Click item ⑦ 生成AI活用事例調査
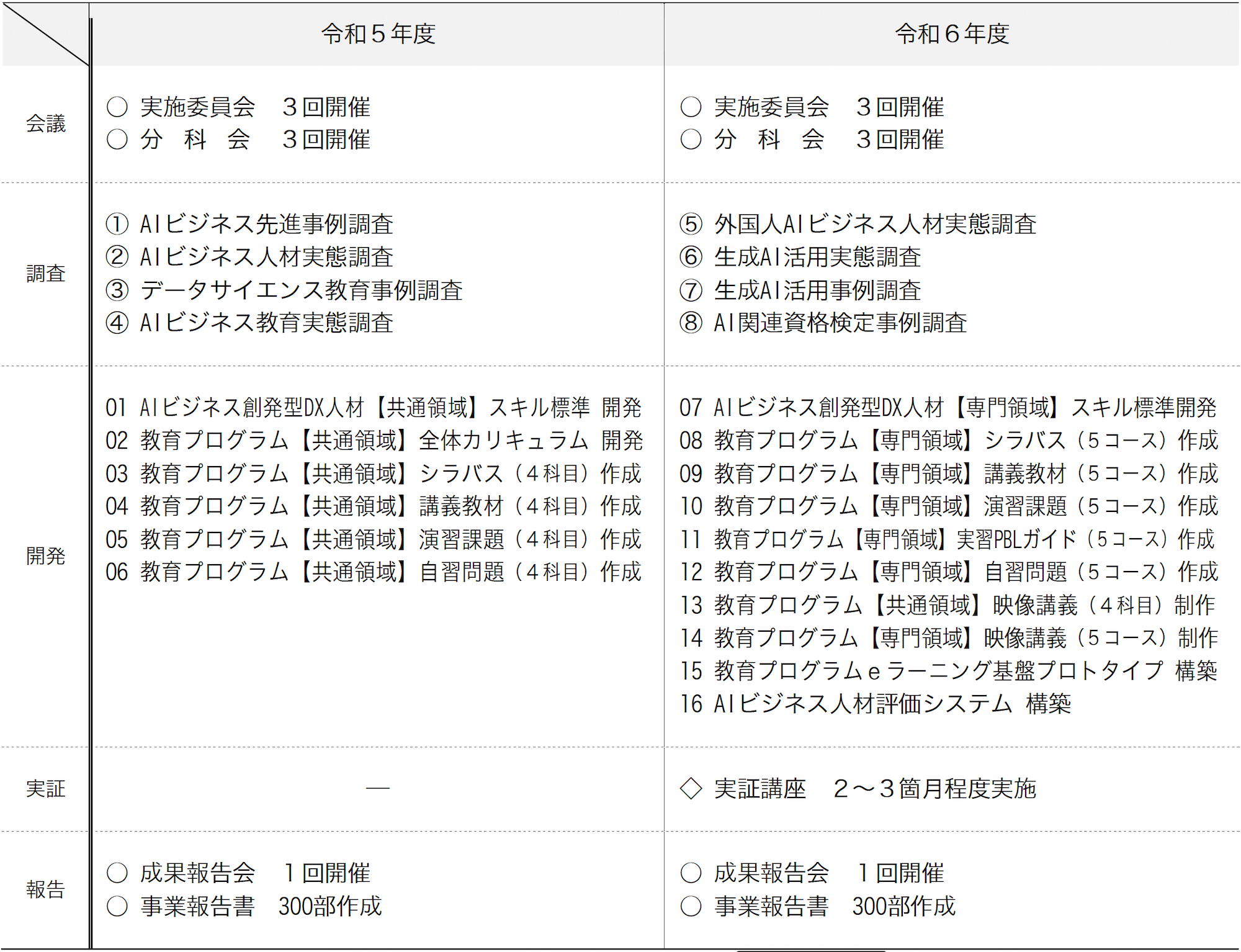Viewport: 1241px width, 952px height. tap(800, 290)
